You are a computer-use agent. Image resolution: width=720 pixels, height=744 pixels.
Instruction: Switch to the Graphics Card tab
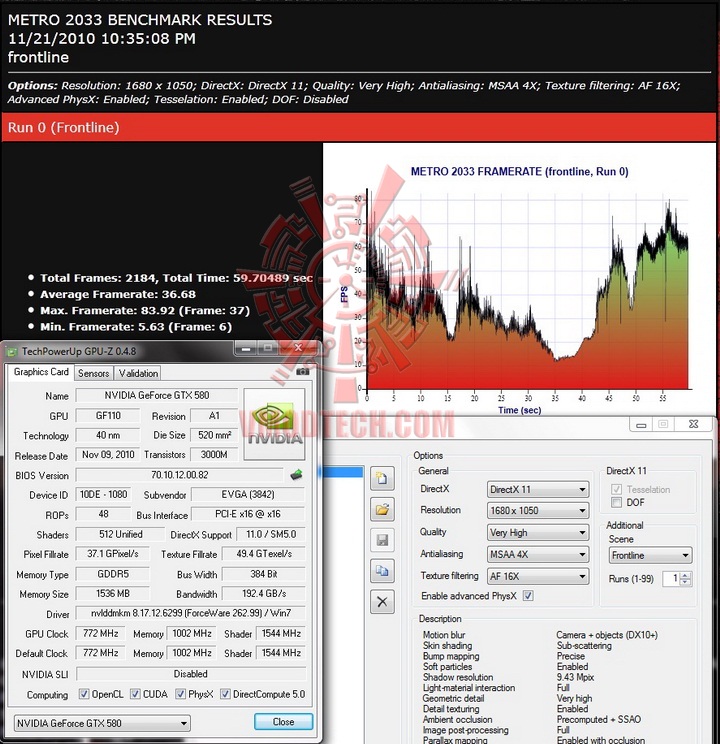(41, 372)
